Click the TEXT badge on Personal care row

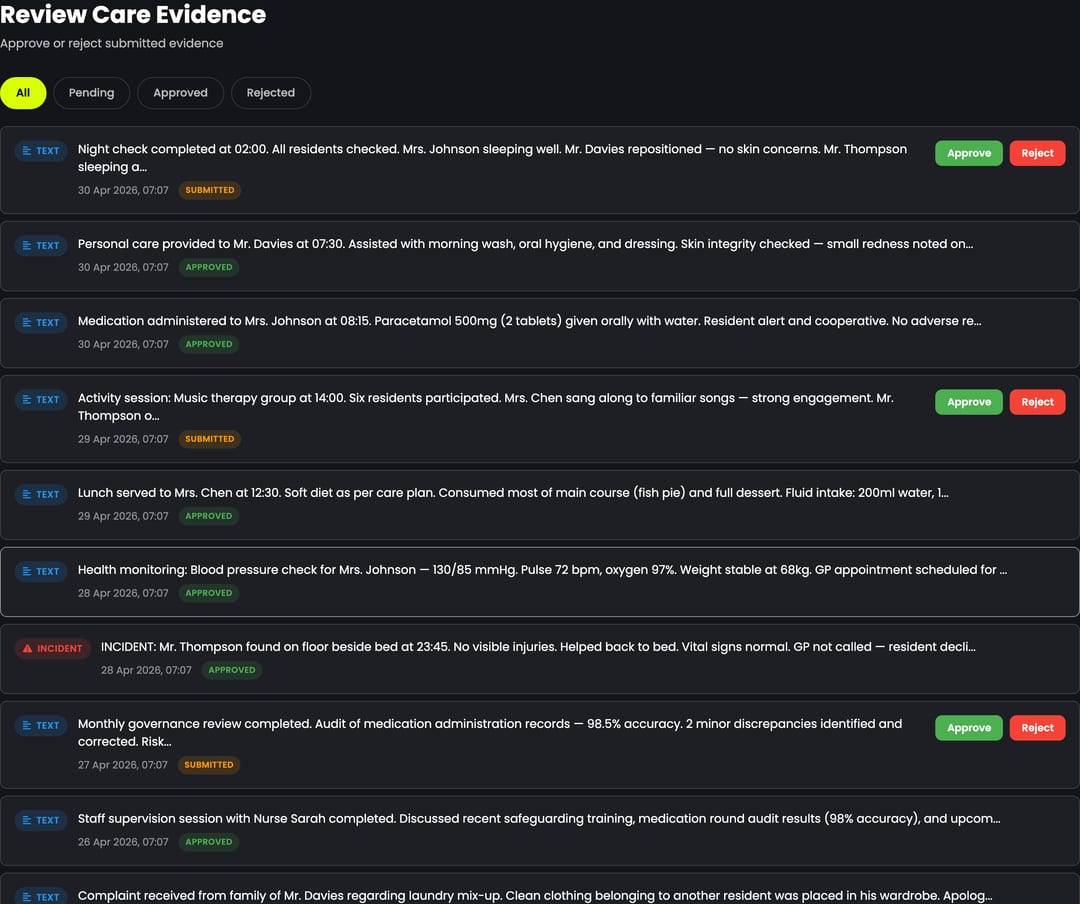tap(41, 245)
